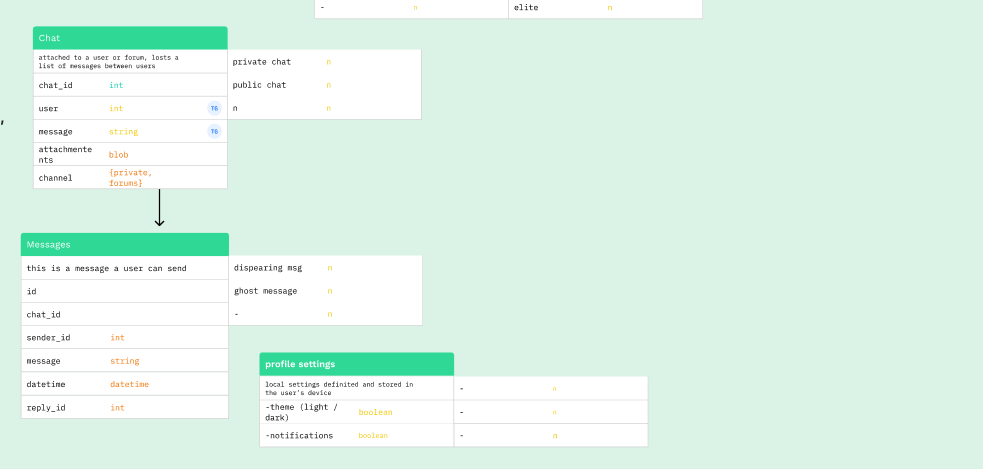This screenshot has width=983, height=469.
Task: Click the int type in reply_id row
Action: point(117,408)
